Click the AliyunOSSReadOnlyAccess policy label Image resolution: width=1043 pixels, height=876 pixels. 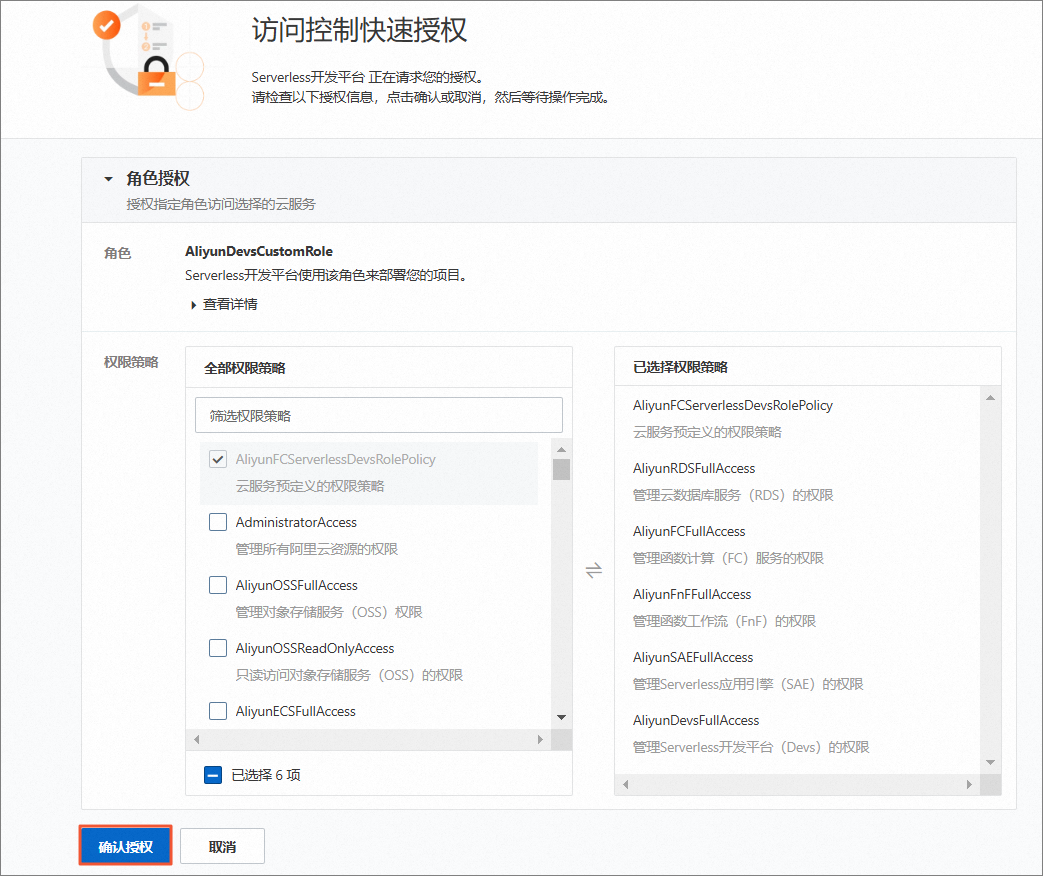[315, 648]
